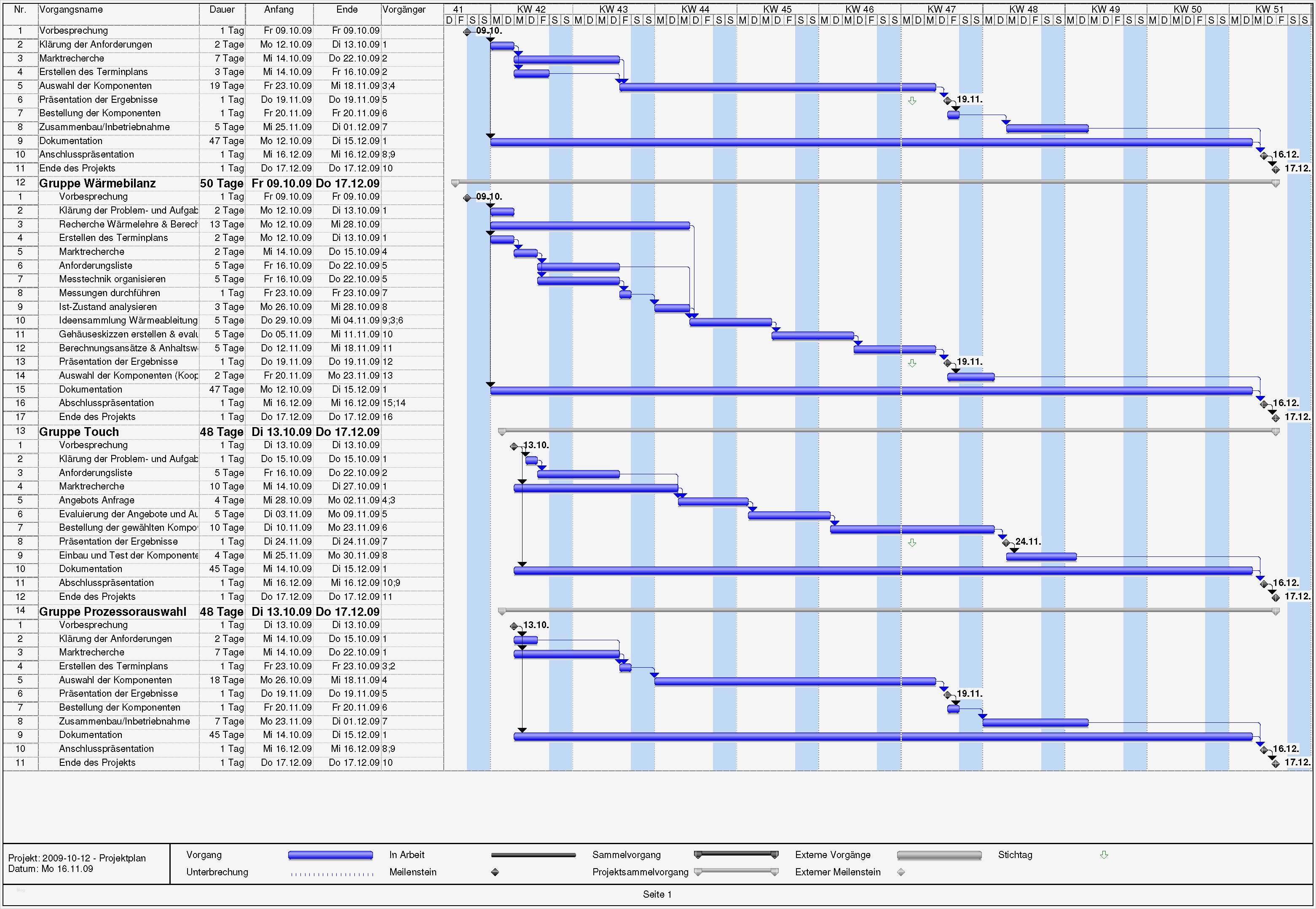Screen dimensions: 1316x909
Task: Click the Externe Vorgänge gray bar legend
Action: coord(939,855)
